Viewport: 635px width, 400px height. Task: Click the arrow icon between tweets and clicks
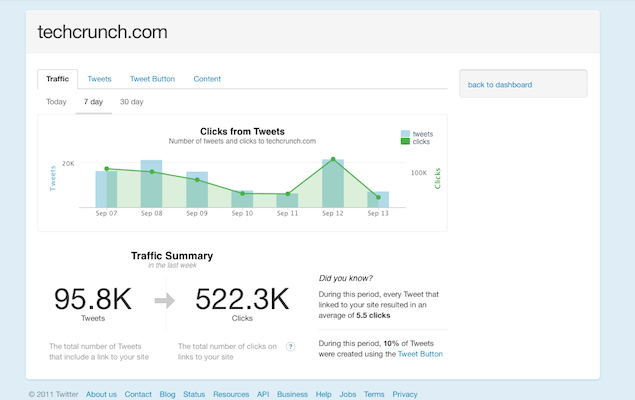pos(165,300)
